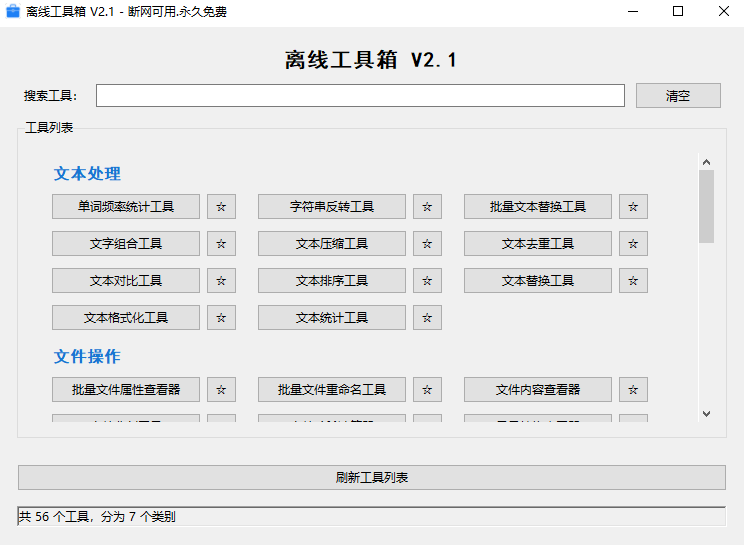Click the tool list scroll-up arrow
The image size is (744, 545).
(707, 162)
